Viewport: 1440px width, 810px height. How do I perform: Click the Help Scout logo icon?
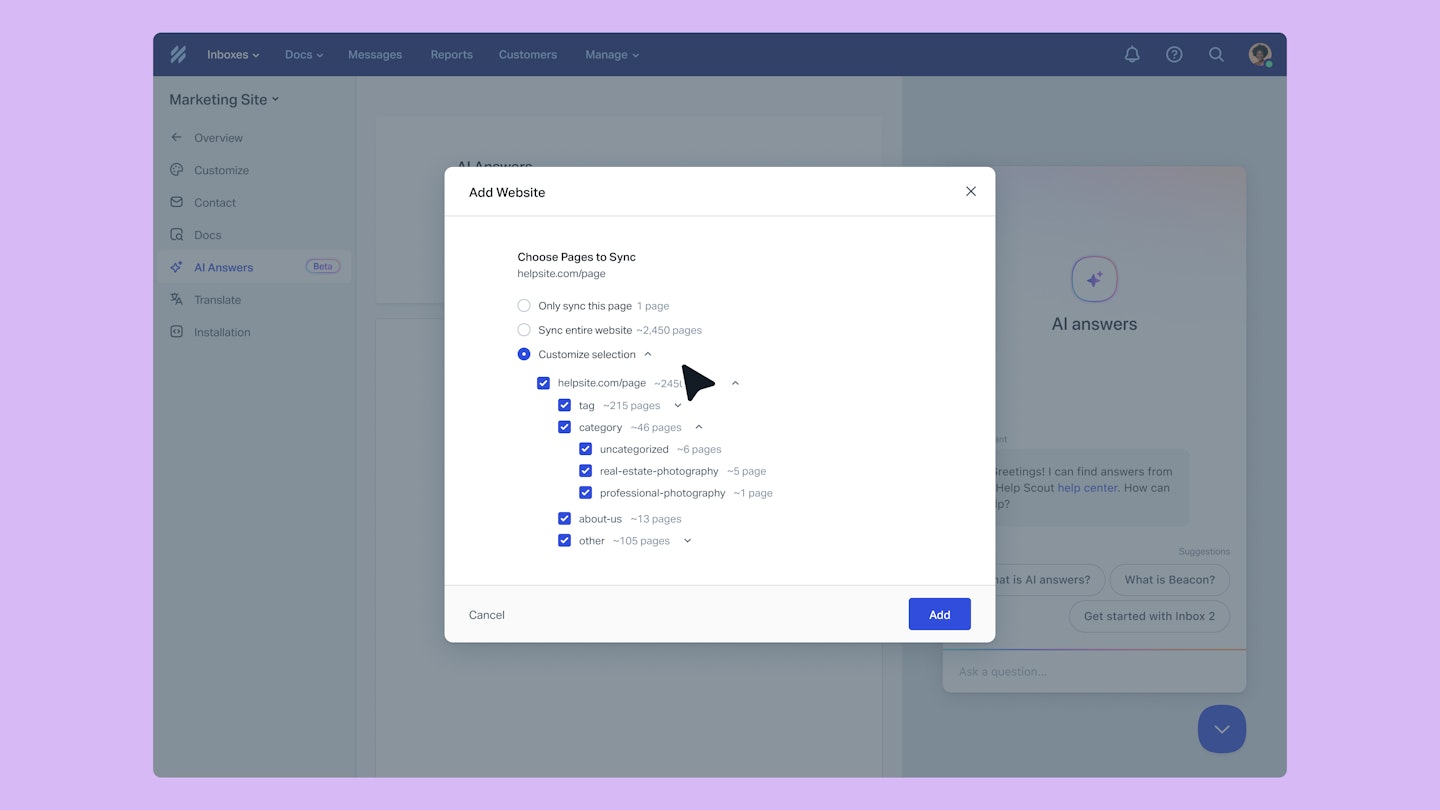point(178,55)
